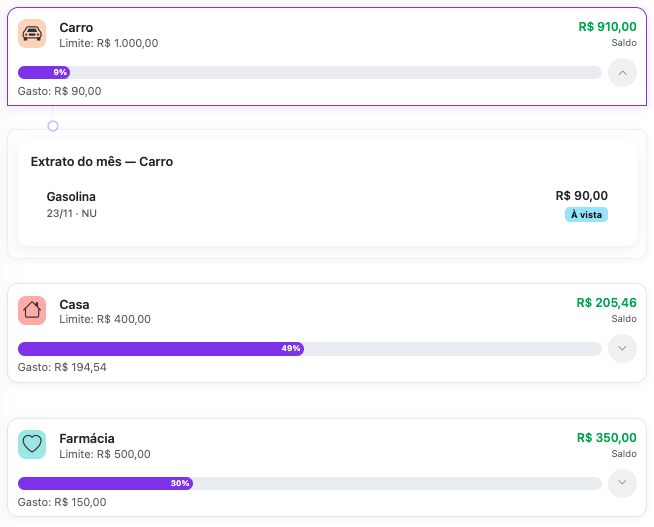
Task: Click the timeline connector circle below Carro
Action: (x=53, y=126)
